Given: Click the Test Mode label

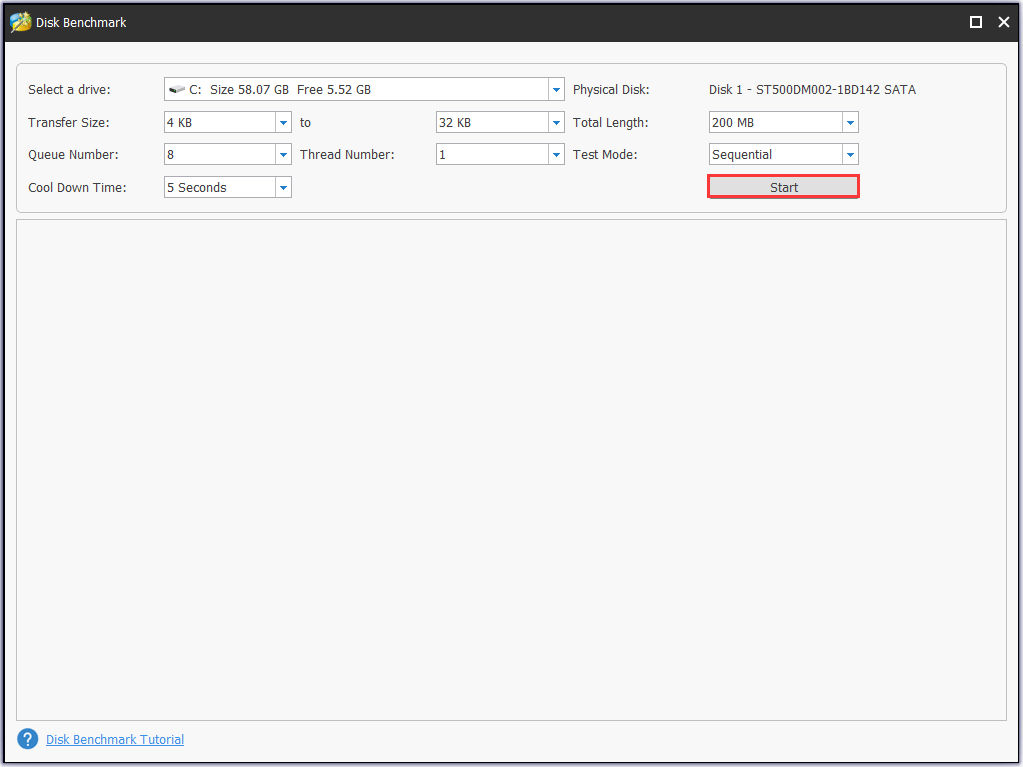Looking at the screenshot, I should tap(605, 155).
